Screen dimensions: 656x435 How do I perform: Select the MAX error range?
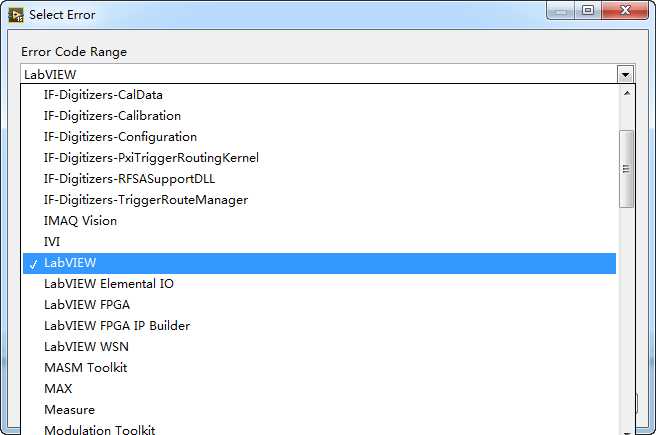(x=319, y=389)
